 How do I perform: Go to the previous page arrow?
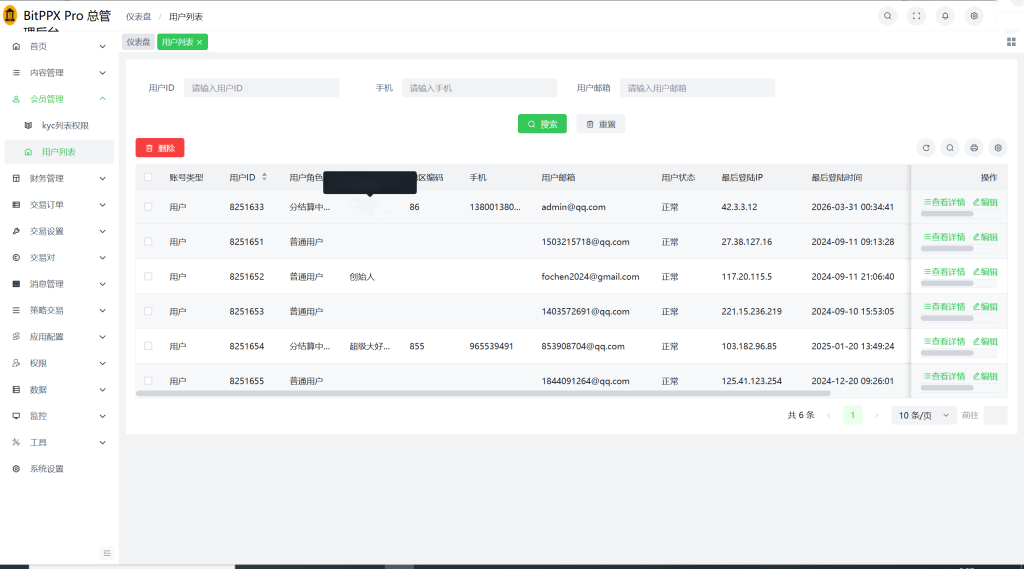829,415
